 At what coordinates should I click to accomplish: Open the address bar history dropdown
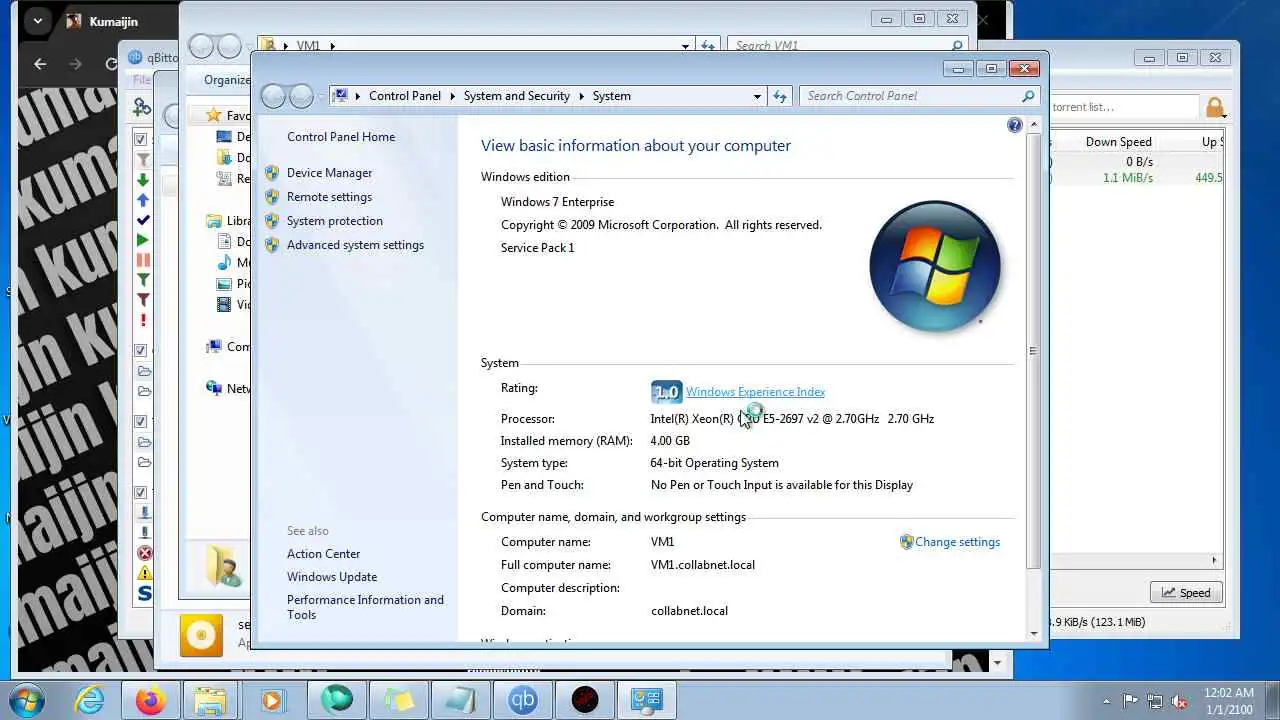point(757,96)
